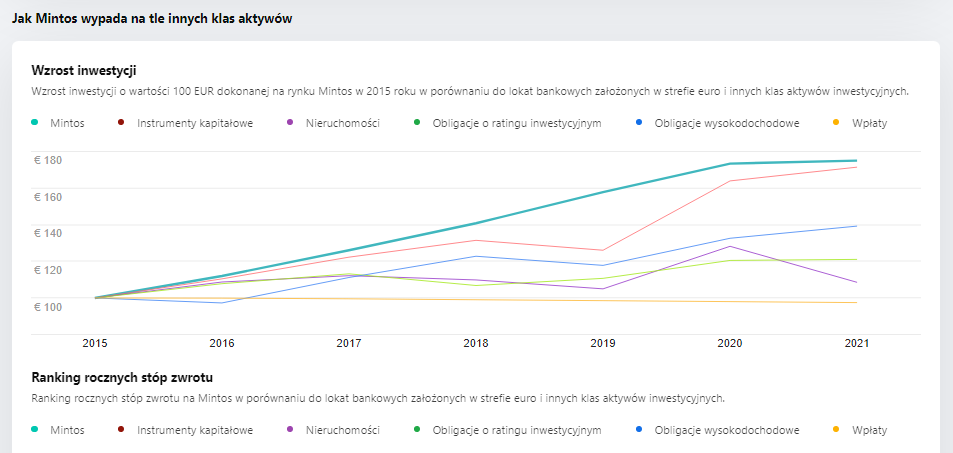Click the '2020' year label
Screen dimensions: 953x453
[x=729, y=344]
